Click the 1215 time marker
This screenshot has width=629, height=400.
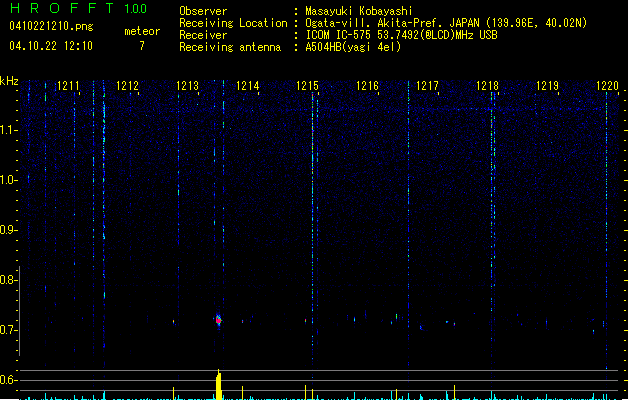307,86
